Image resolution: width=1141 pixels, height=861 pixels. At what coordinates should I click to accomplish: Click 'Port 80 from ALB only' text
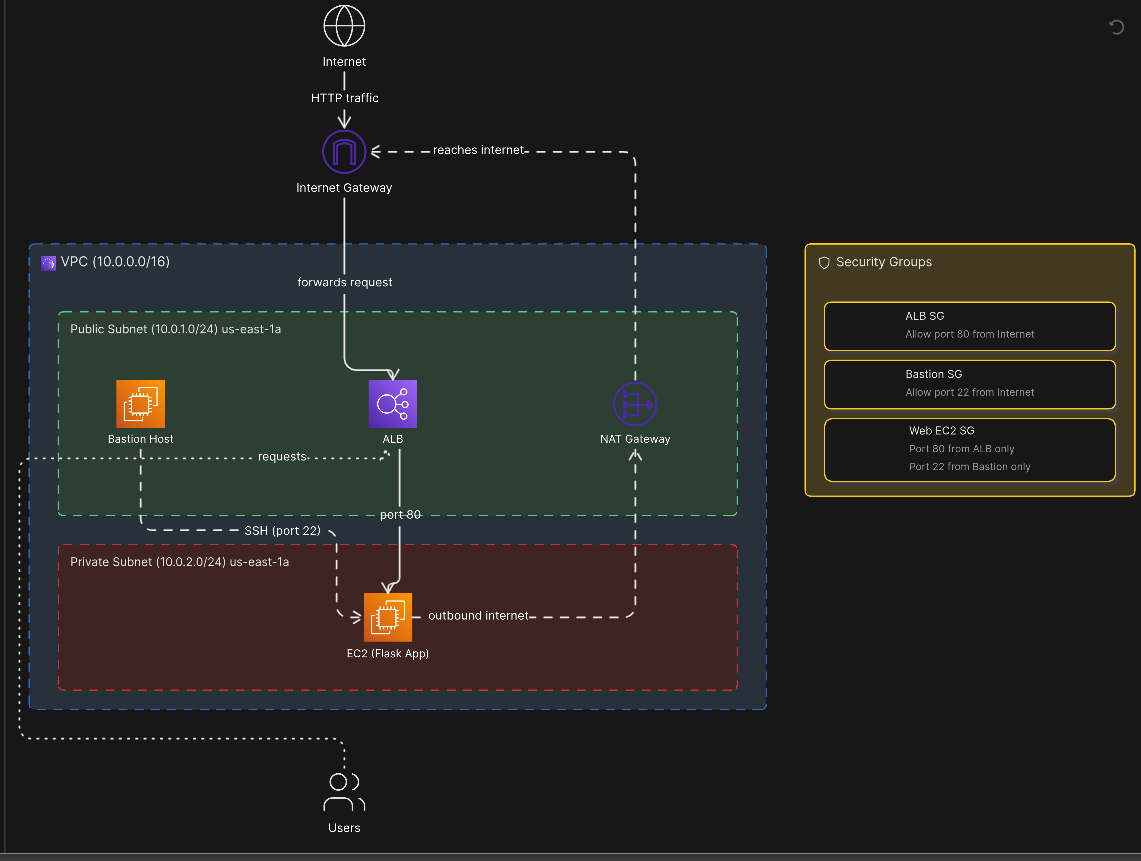961,449
